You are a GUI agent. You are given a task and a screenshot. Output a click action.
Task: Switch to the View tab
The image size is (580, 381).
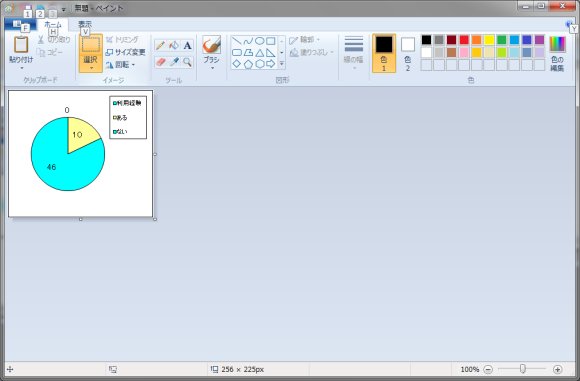click(x=85, y=24)
